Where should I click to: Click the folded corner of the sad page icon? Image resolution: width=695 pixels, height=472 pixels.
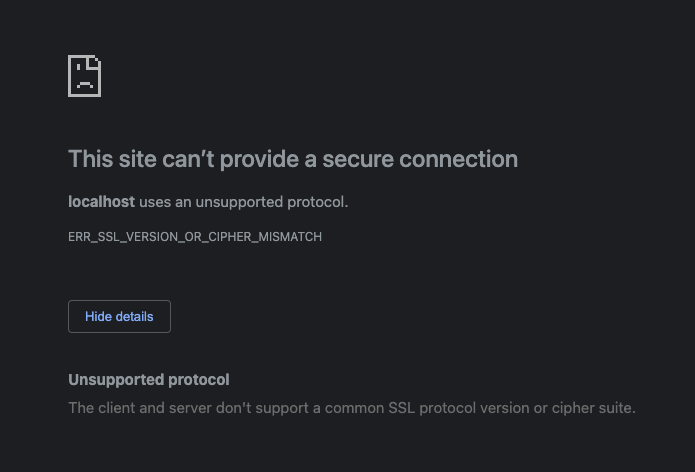point(95,61)
